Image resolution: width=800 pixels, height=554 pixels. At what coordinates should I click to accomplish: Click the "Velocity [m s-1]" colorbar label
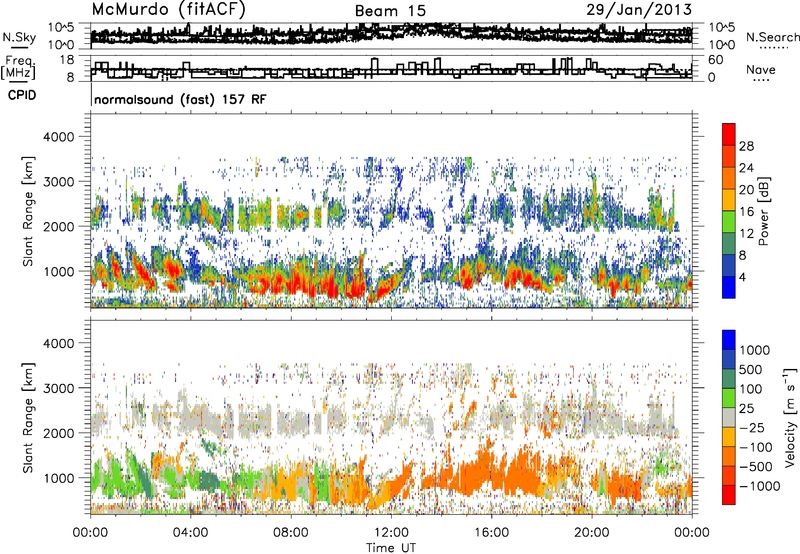(x=790, y=417)
